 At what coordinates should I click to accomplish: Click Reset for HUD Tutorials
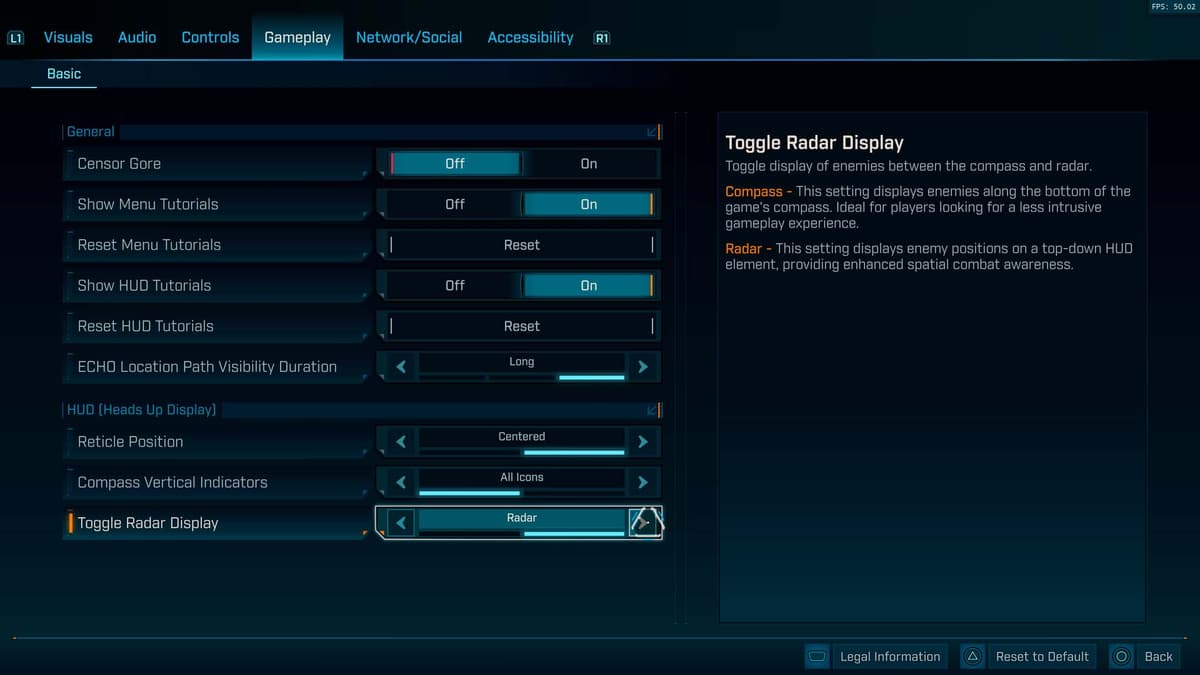521,326
